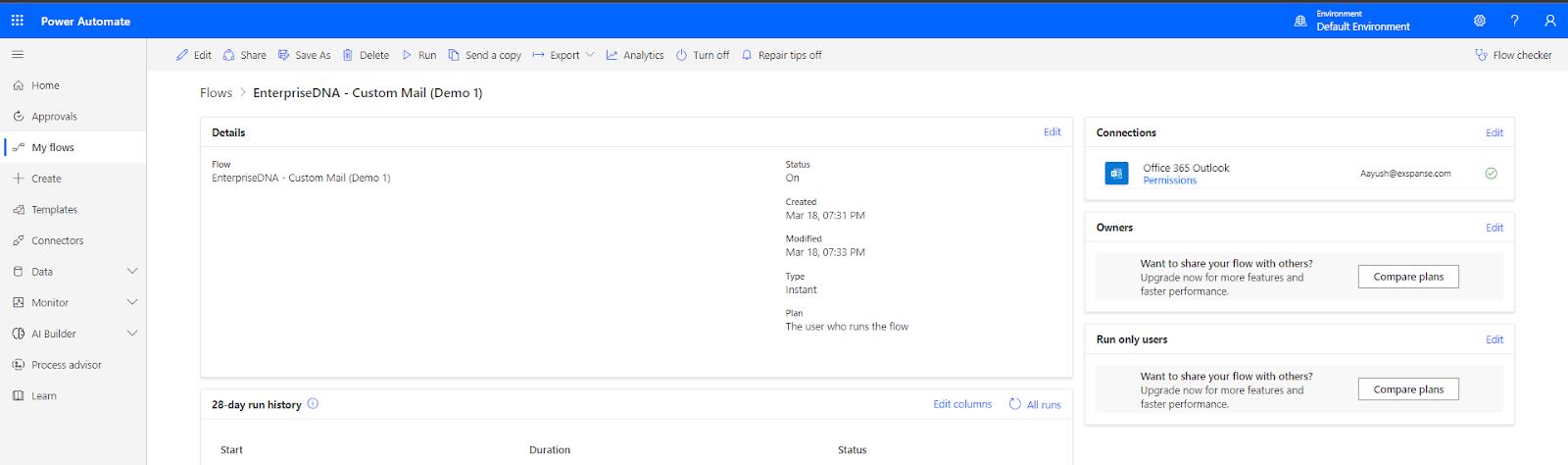Open Settings gear icon in header
1568x465 pixels.
1480,21
